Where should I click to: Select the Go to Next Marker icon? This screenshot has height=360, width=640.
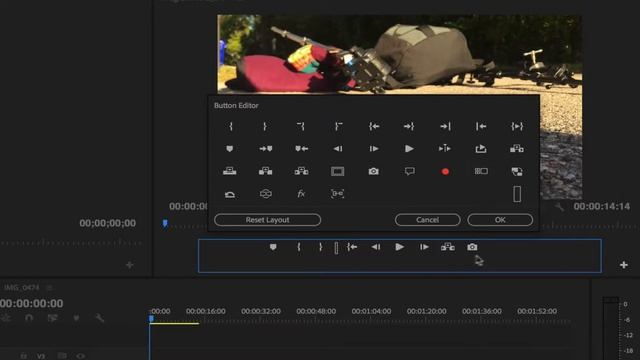266,149
